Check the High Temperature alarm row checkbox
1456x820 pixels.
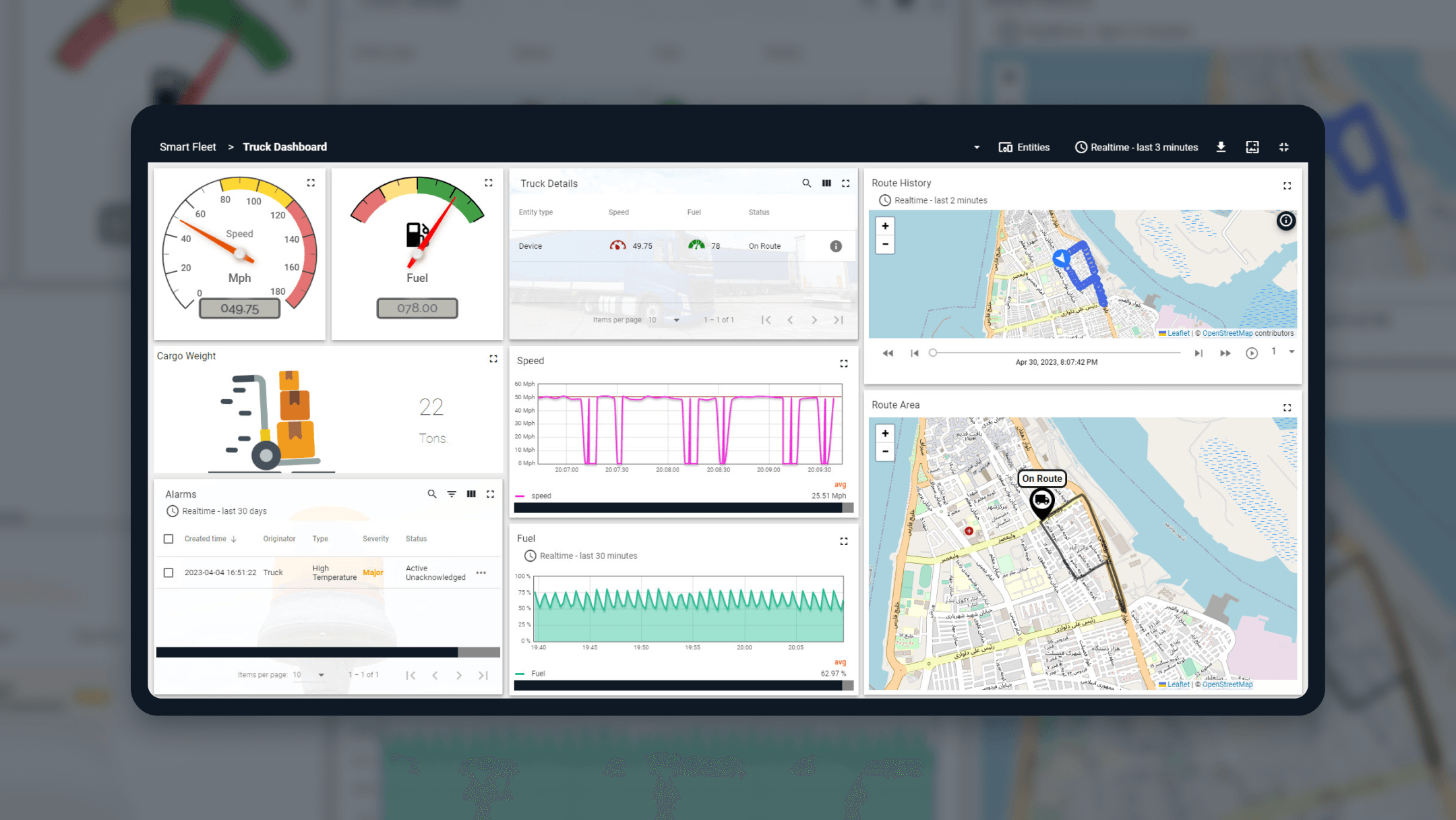[169, 573]
